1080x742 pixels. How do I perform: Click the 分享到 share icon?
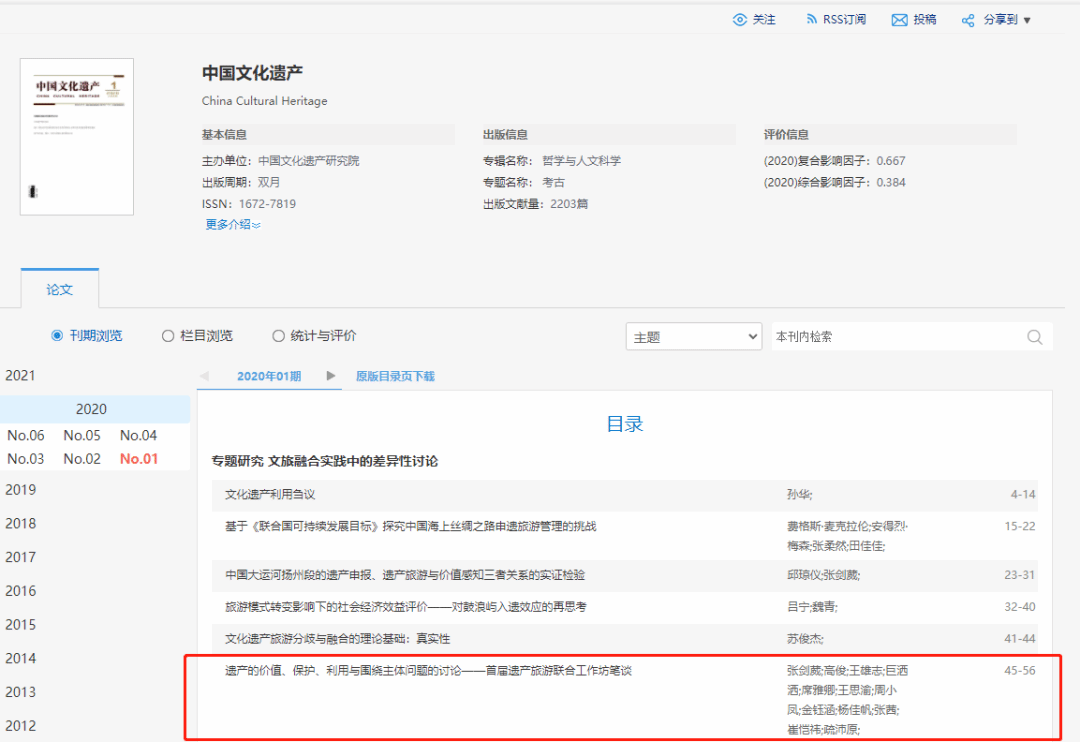click(x=967, y=20)
